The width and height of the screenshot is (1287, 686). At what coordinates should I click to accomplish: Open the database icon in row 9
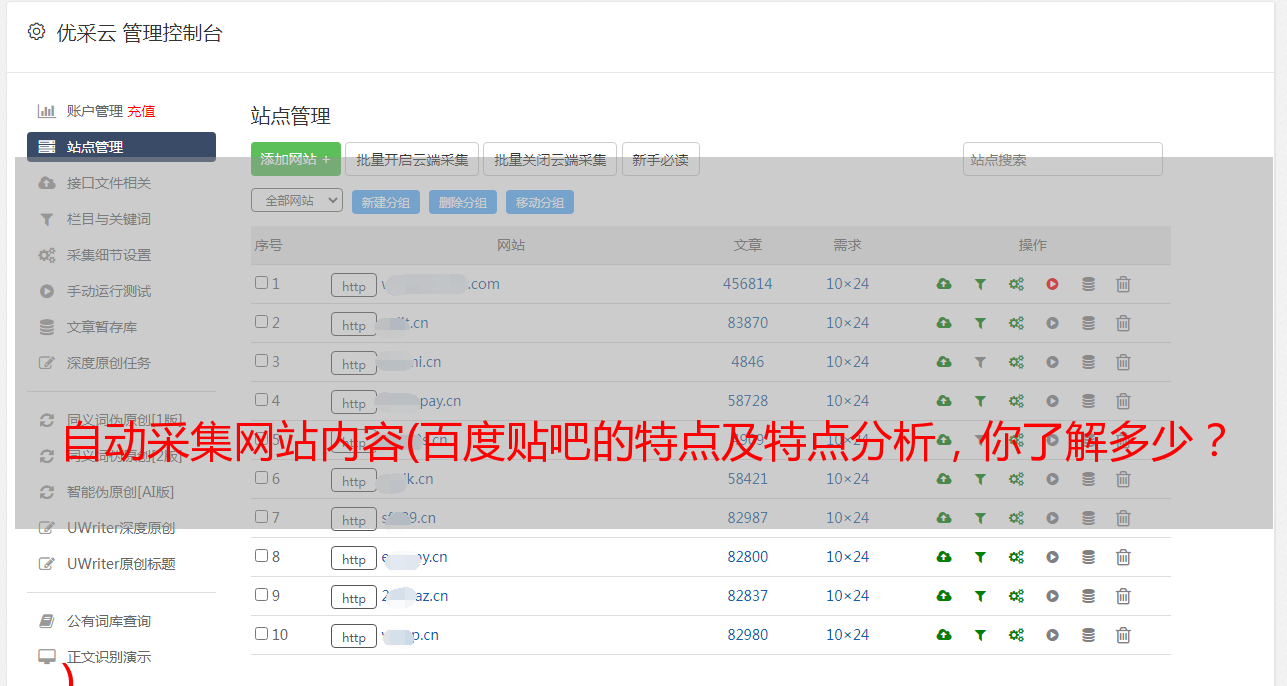point(1088,596)
